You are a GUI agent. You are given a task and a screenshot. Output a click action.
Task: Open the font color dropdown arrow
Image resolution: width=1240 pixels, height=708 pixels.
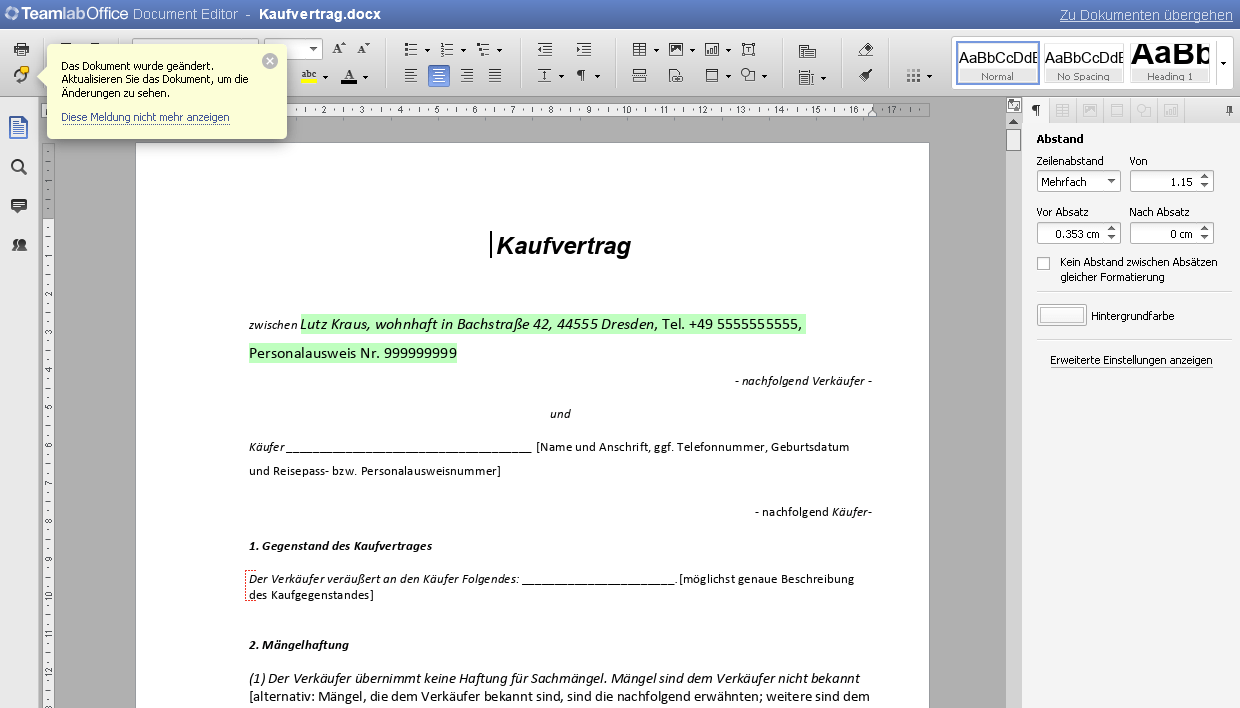tap(365, 77)
